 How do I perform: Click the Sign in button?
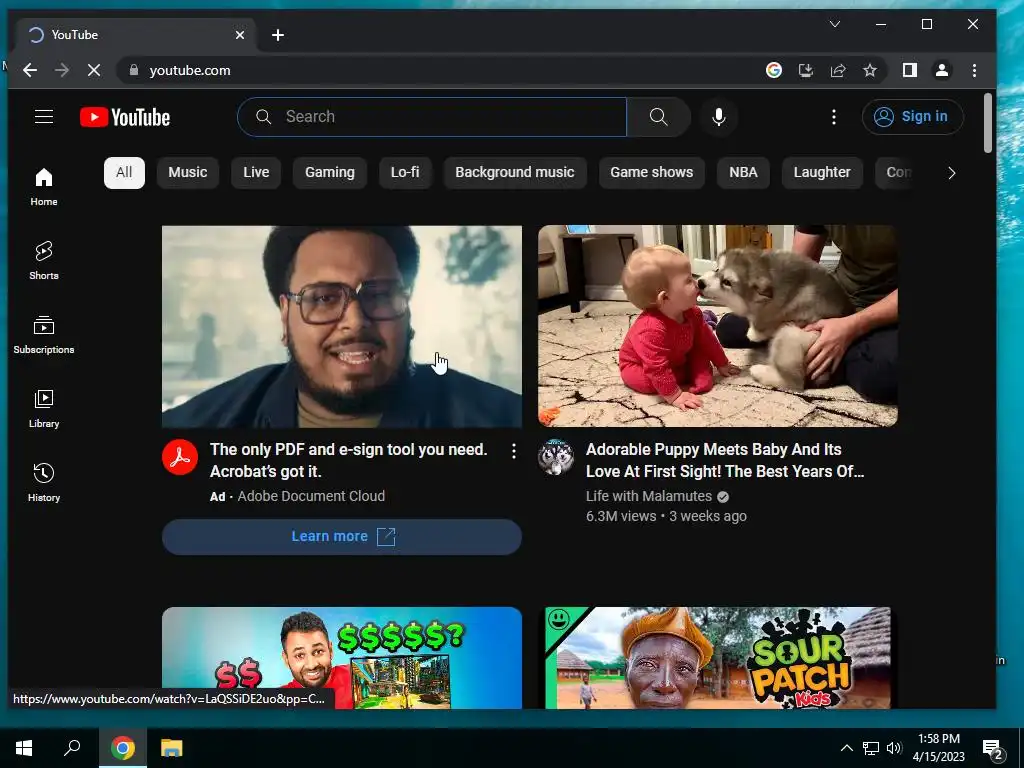913,117
